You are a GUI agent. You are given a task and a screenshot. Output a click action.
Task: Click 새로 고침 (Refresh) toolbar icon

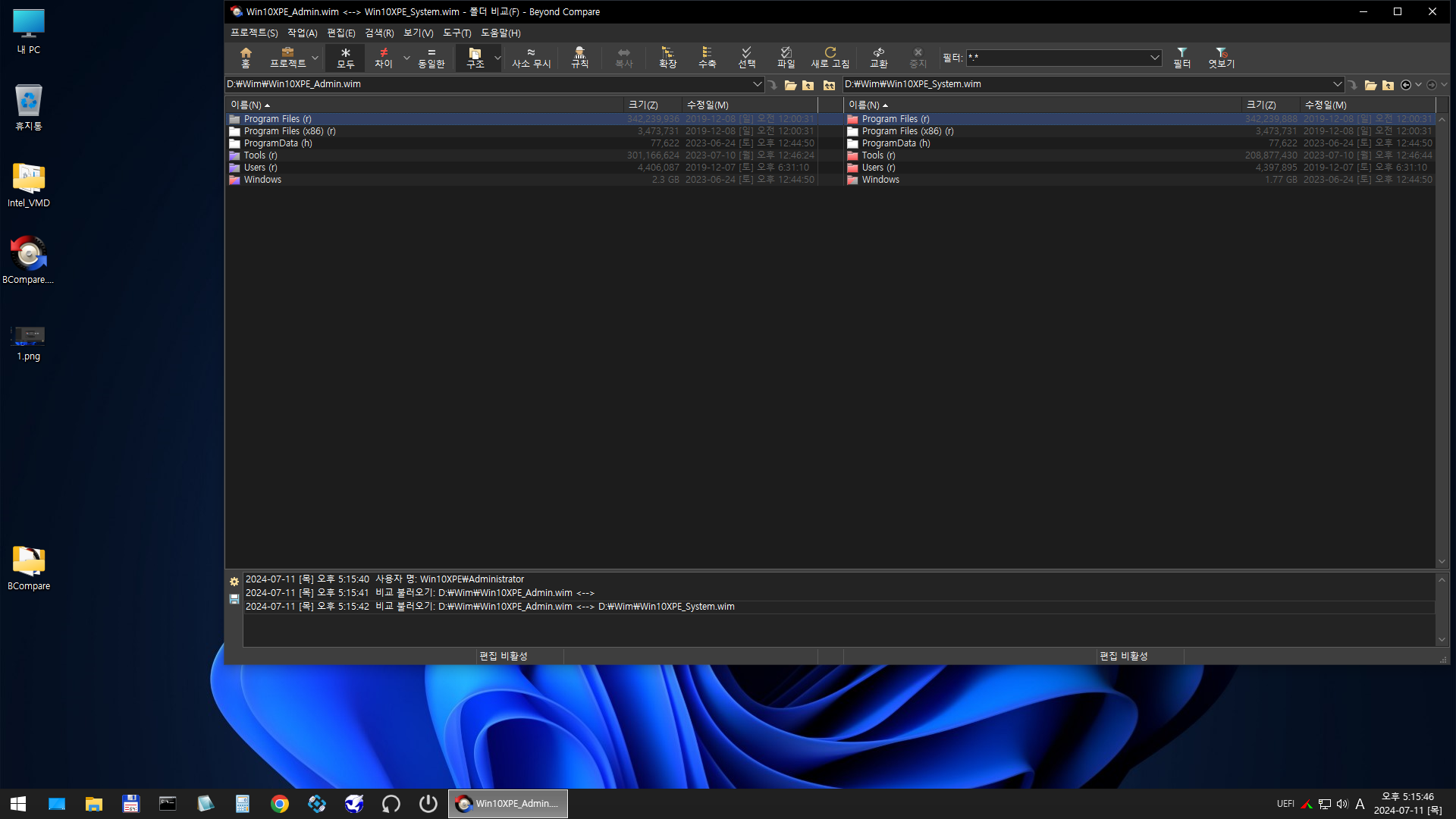[830, 58]
